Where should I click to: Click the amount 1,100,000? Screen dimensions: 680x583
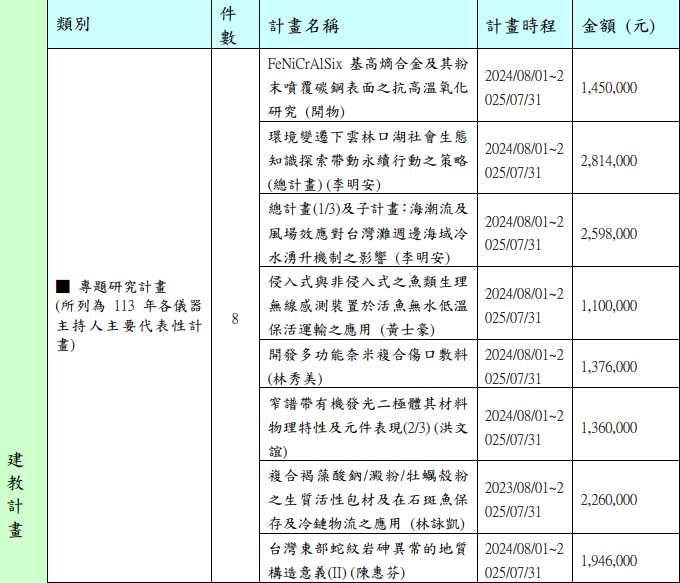608,306
